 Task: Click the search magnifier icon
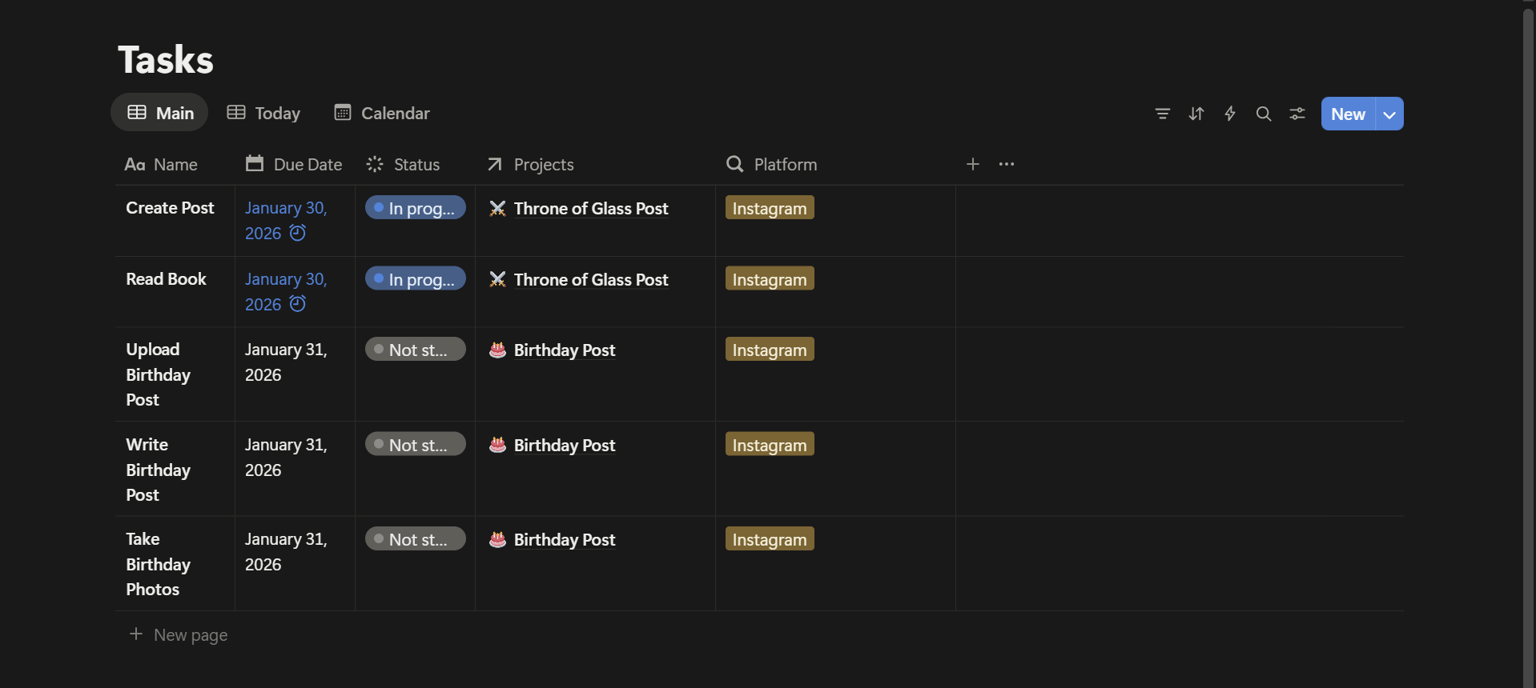pos(1264,114)
